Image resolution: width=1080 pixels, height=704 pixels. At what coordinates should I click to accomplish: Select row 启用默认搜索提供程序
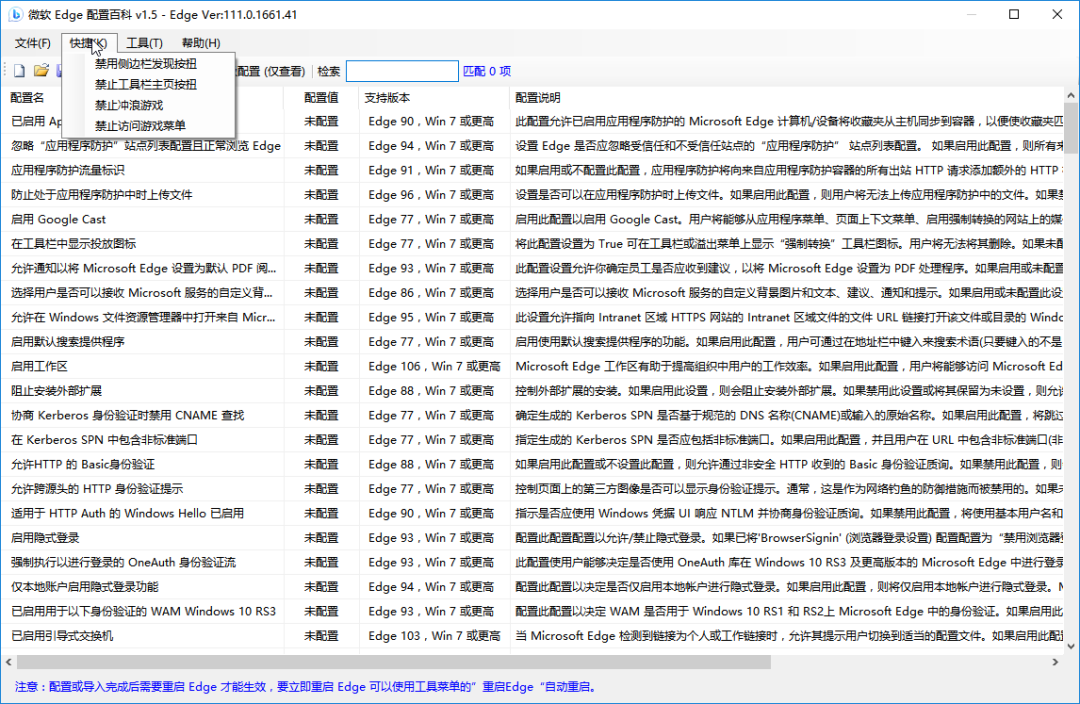[532, 342]
